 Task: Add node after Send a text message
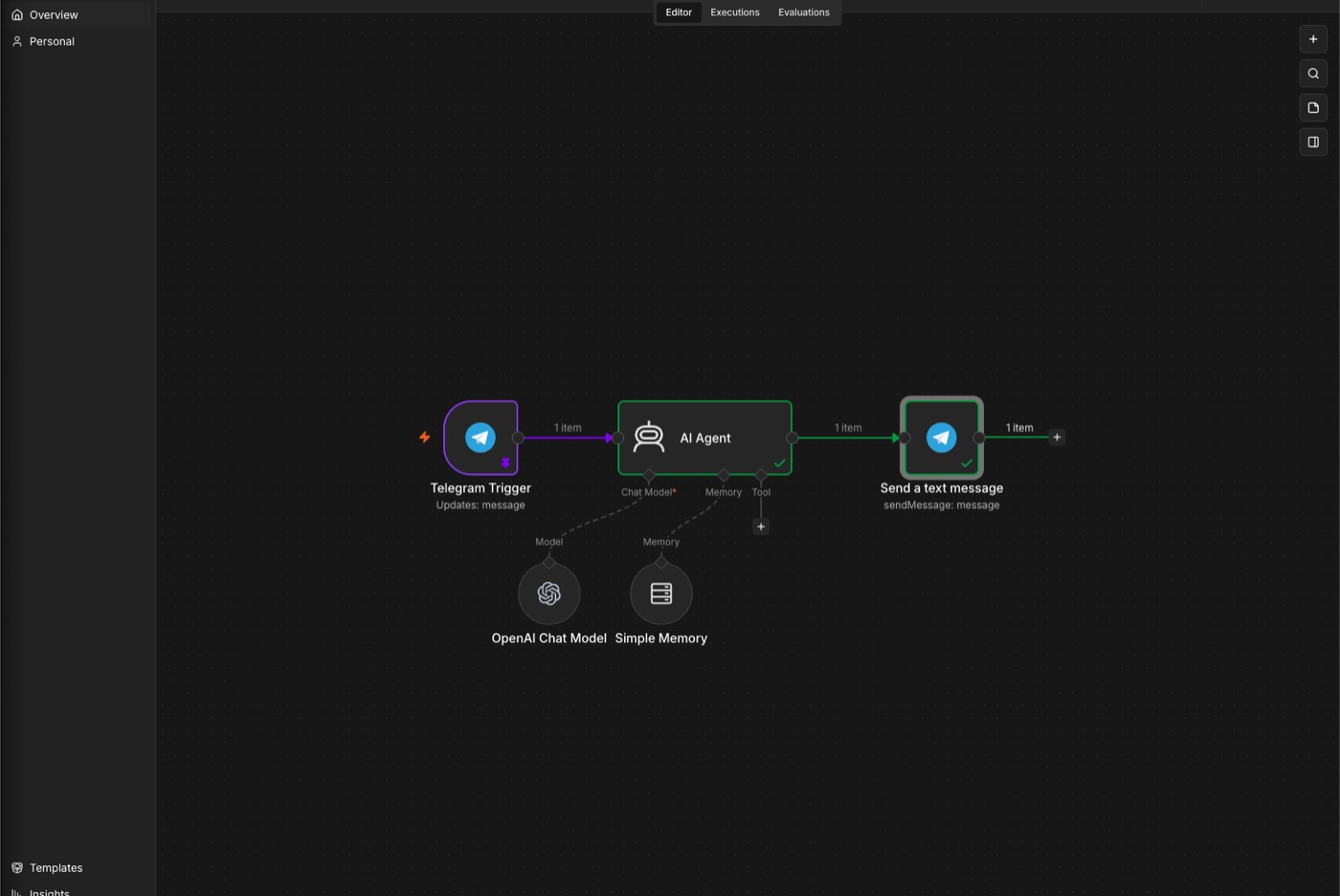click(1057, 437)
